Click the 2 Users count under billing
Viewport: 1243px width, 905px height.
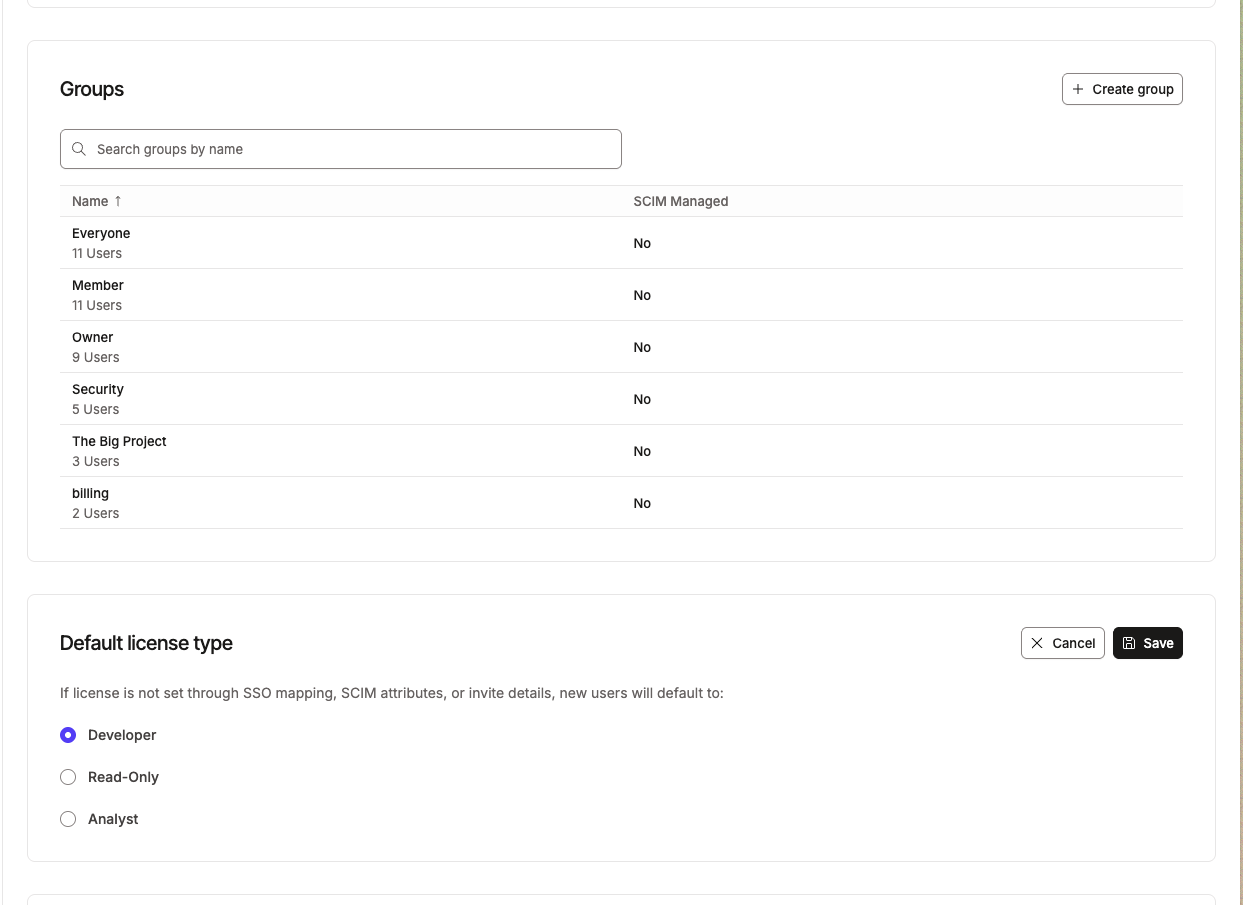pos(96,513)
